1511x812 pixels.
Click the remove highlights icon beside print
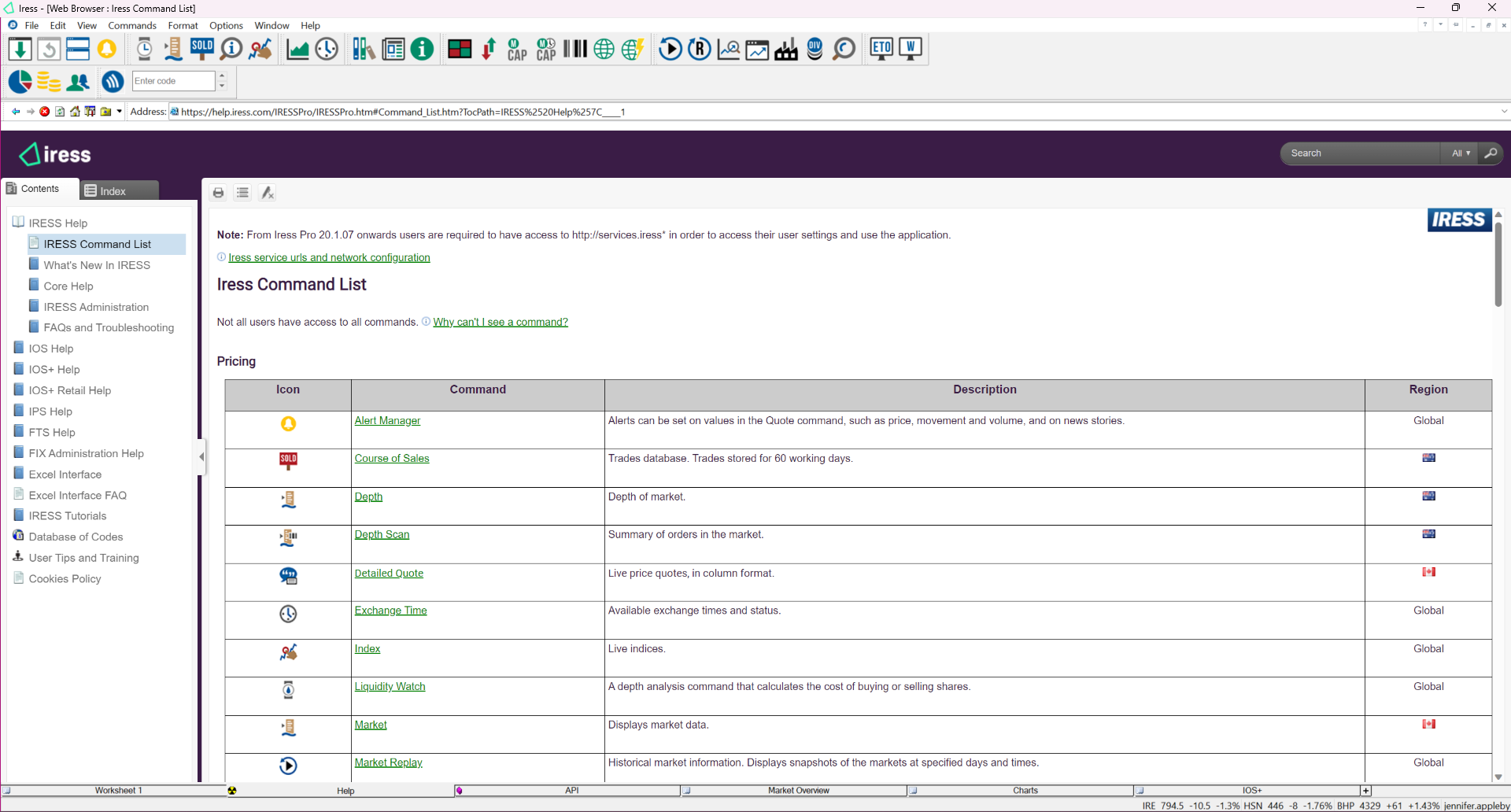268,193
